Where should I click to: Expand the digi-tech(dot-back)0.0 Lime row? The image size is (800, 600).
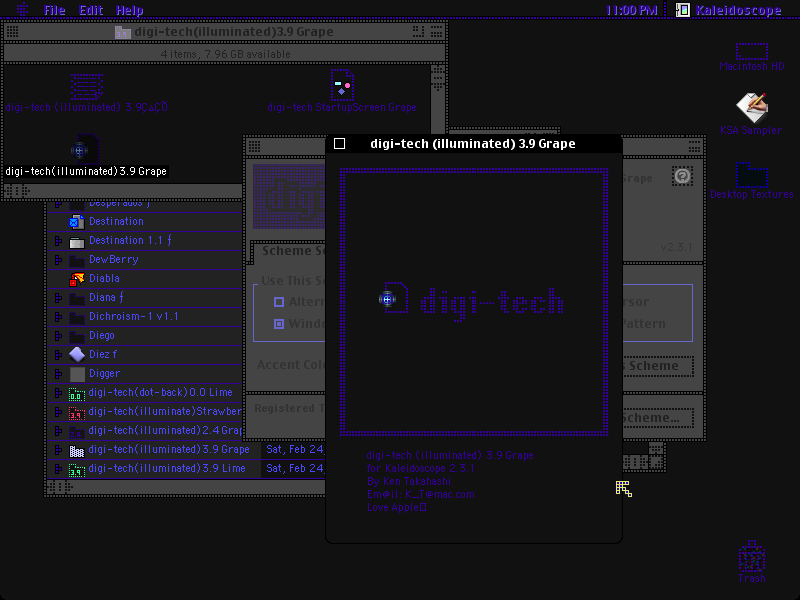click(x=58, y=393)
